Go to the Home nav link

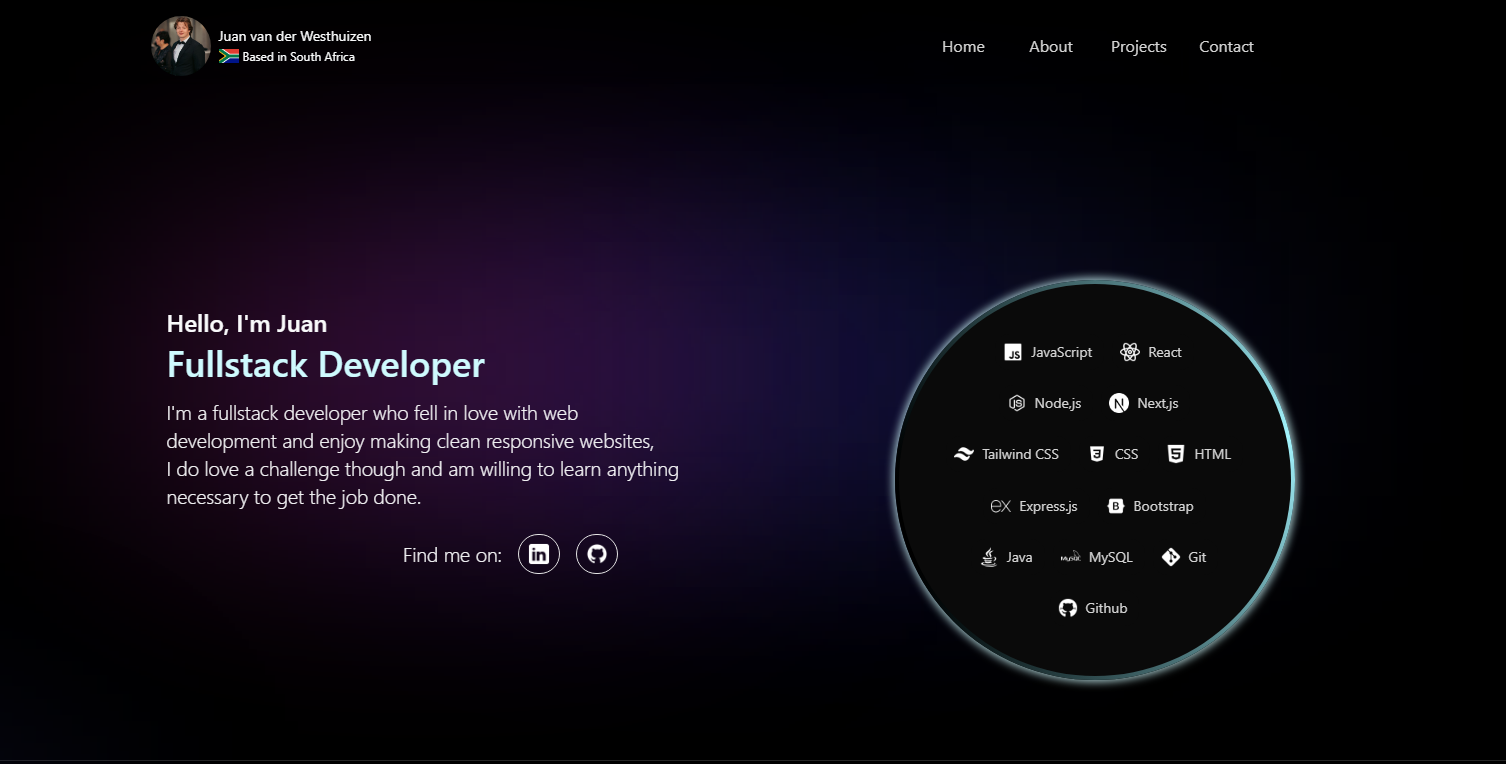click(x=963, y=47)
